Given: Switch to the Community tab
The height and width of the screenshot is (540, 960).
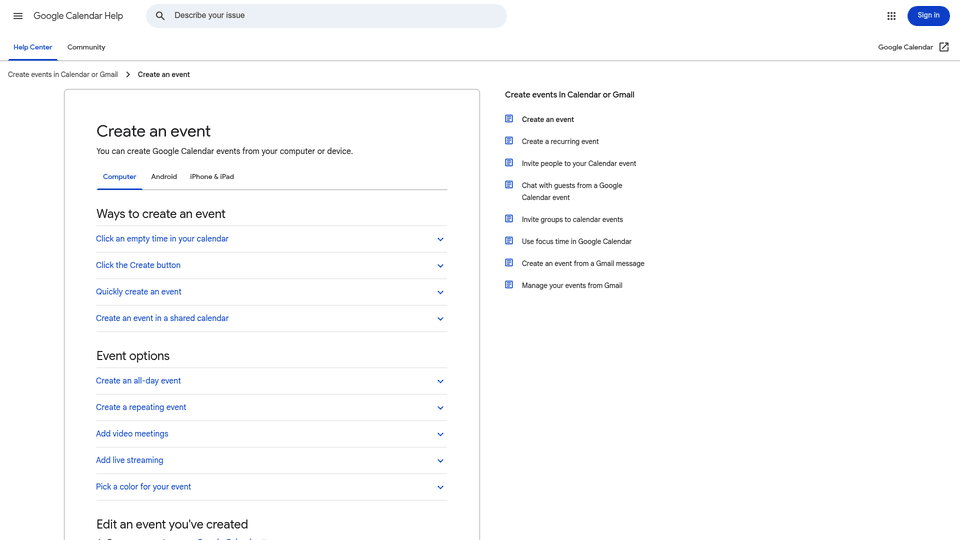Looking at the screenshot, I should pos(86,47).
